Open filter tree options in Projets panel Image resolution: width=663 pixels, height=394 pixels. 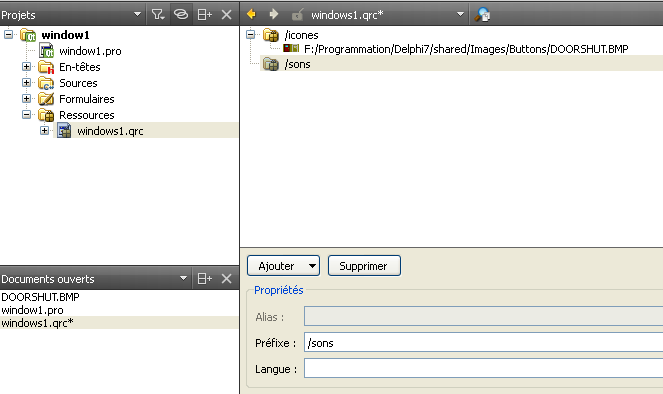[x=158, y=14]
